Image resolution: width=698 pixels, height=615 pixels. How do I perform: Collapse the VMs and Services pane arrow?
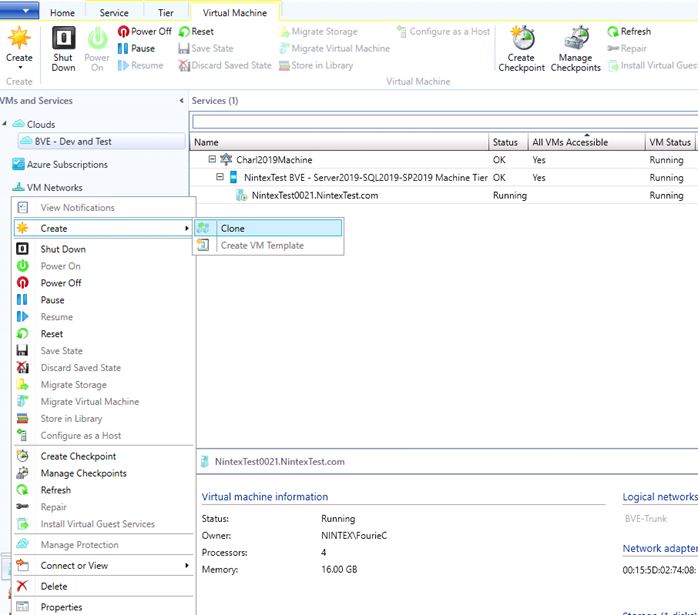point(182,101)
